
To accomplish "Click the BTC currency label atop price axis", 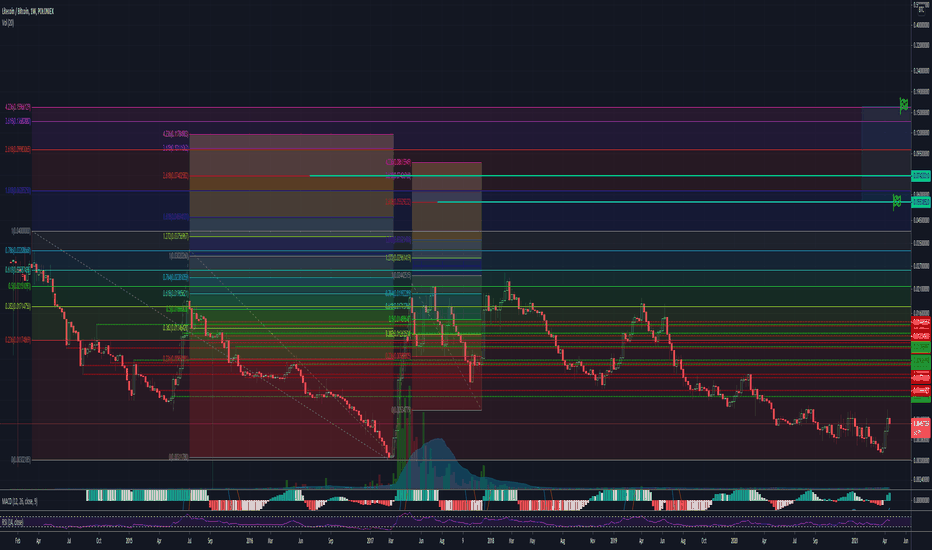I will (x=921, y=10).
